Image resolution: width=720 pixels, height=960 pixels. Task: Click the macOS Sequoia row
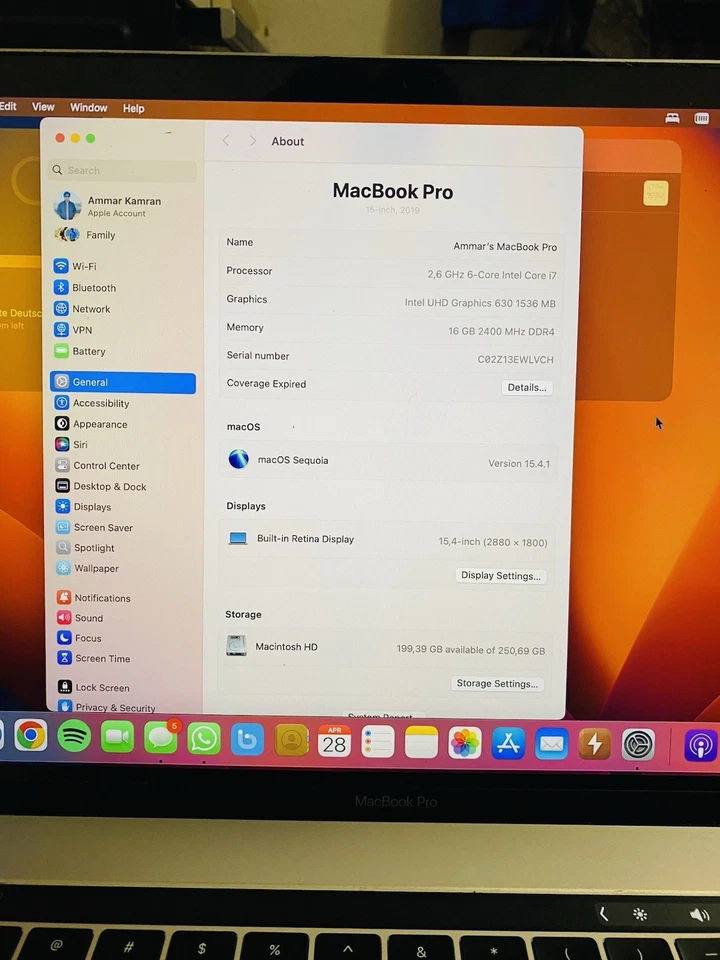(x=388, y=461)
